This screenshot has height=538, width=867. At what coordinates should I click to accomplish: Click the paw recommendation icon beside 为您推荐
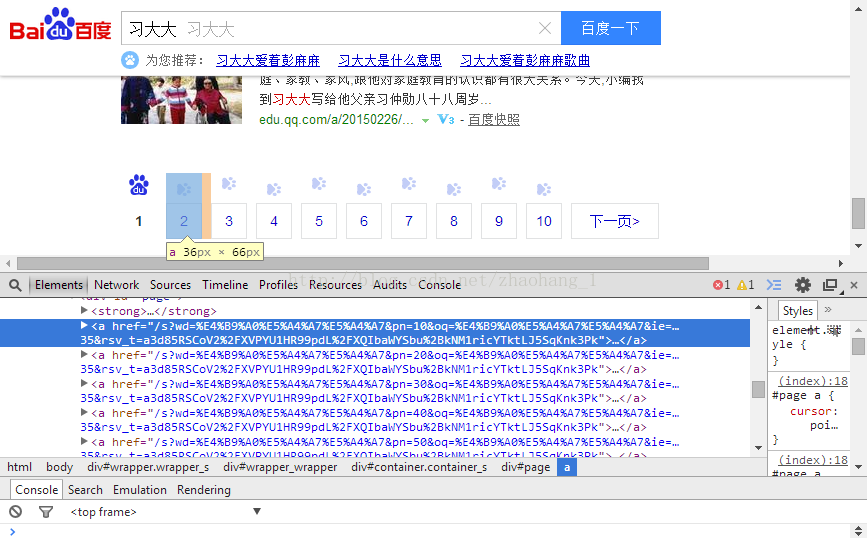(130, 60)
